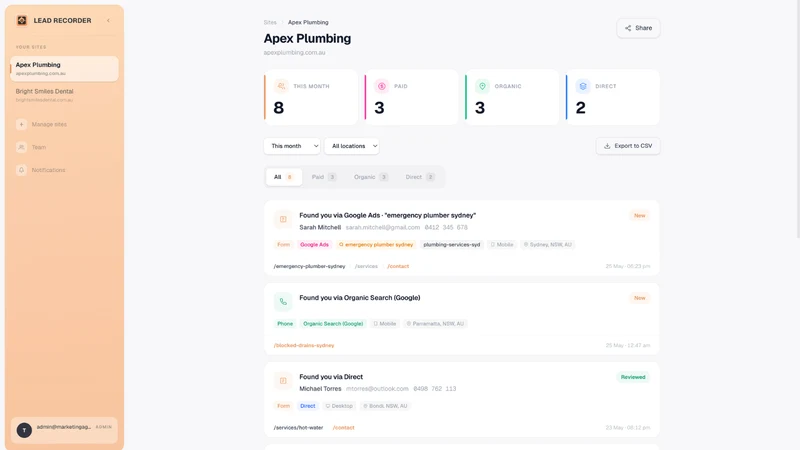Click the Michael Torres name
This screenshot has height=450, width=800.
(x=320, y=389)
